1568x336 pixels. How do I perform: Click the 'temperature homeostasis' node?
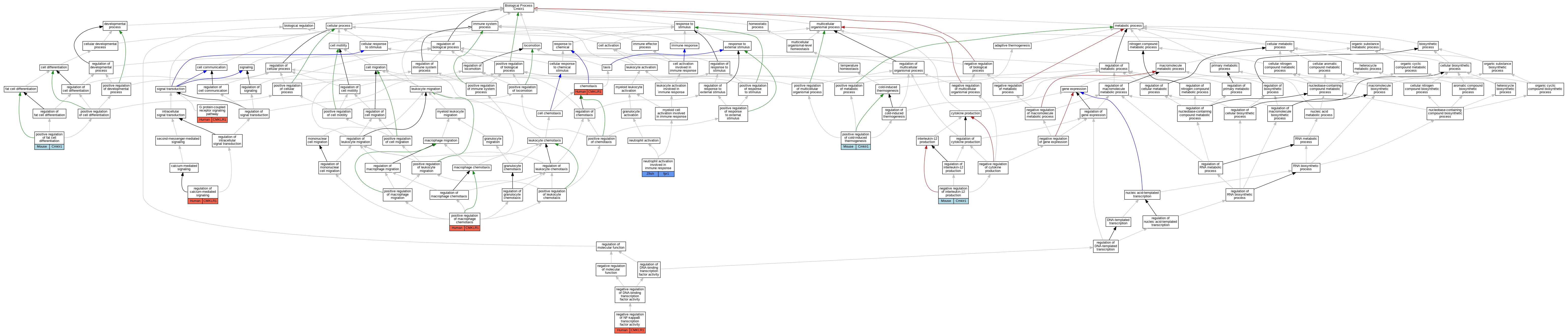[x=849, y=68]
